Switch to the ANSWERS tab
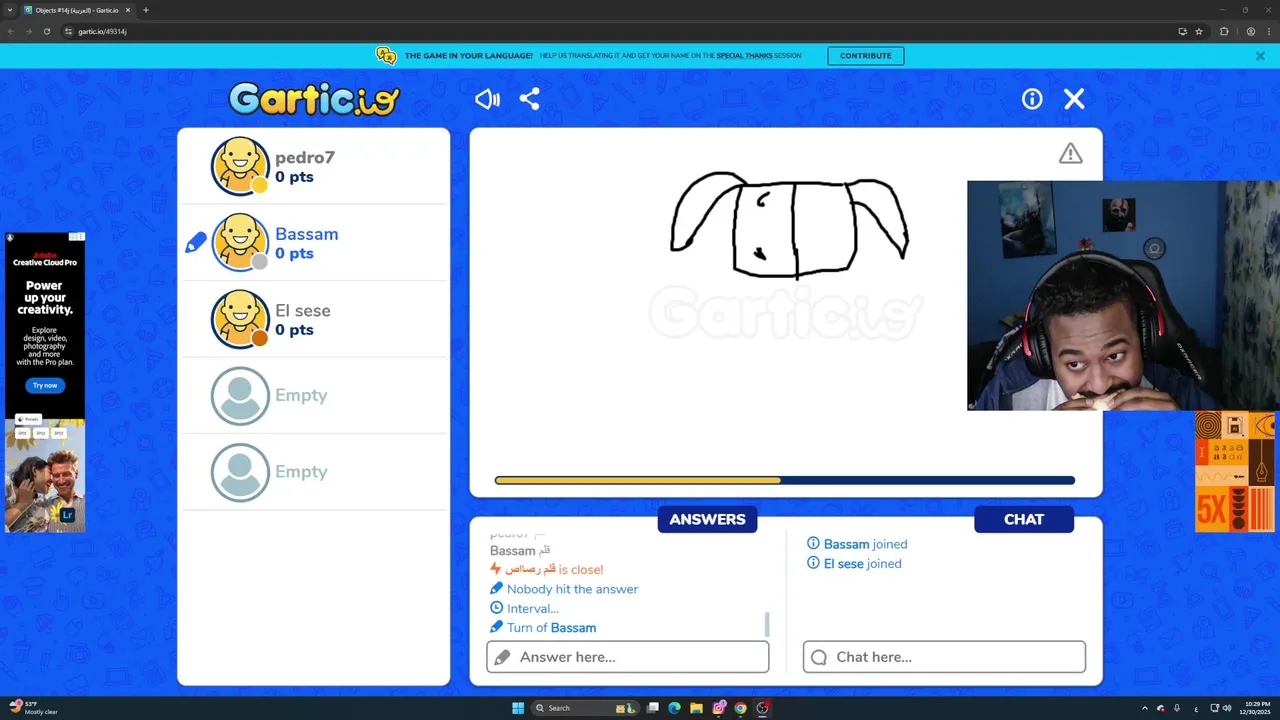 pyautogui.click(x=707, y=519)
